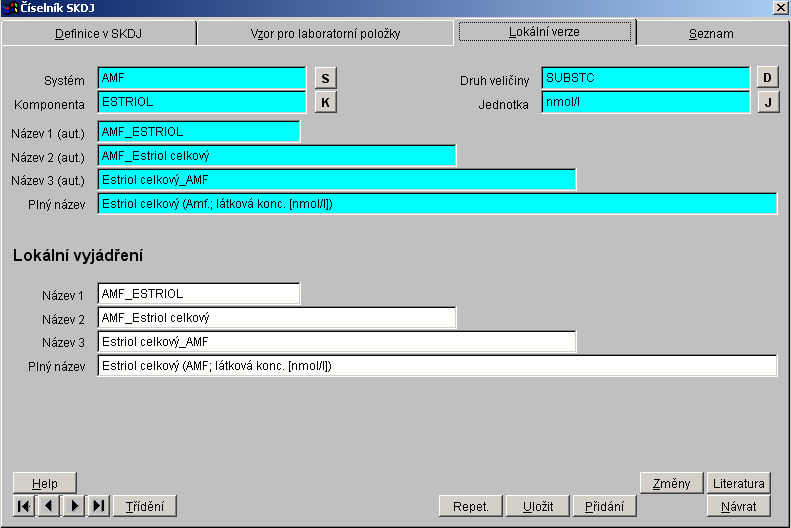Click the Návrat button
The height and width of the screenshot is (528, 791).
point(739,506)
